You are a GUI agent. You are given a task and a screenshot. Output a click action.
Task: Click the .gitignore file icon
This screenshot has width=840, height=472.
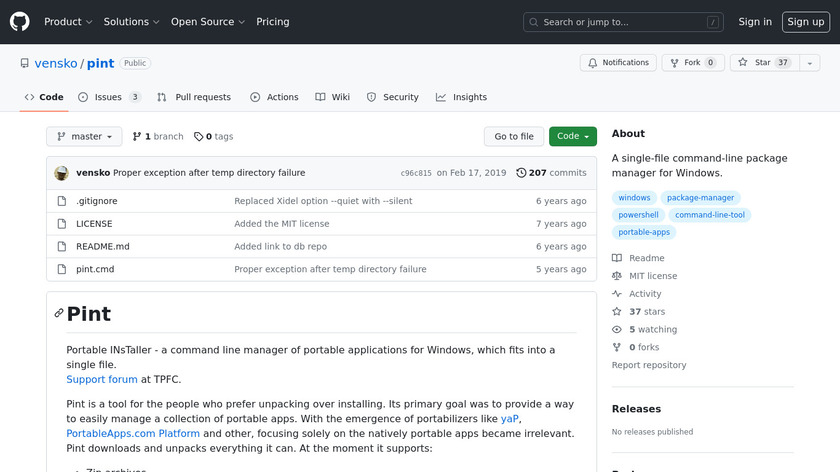tap(62, 201)
